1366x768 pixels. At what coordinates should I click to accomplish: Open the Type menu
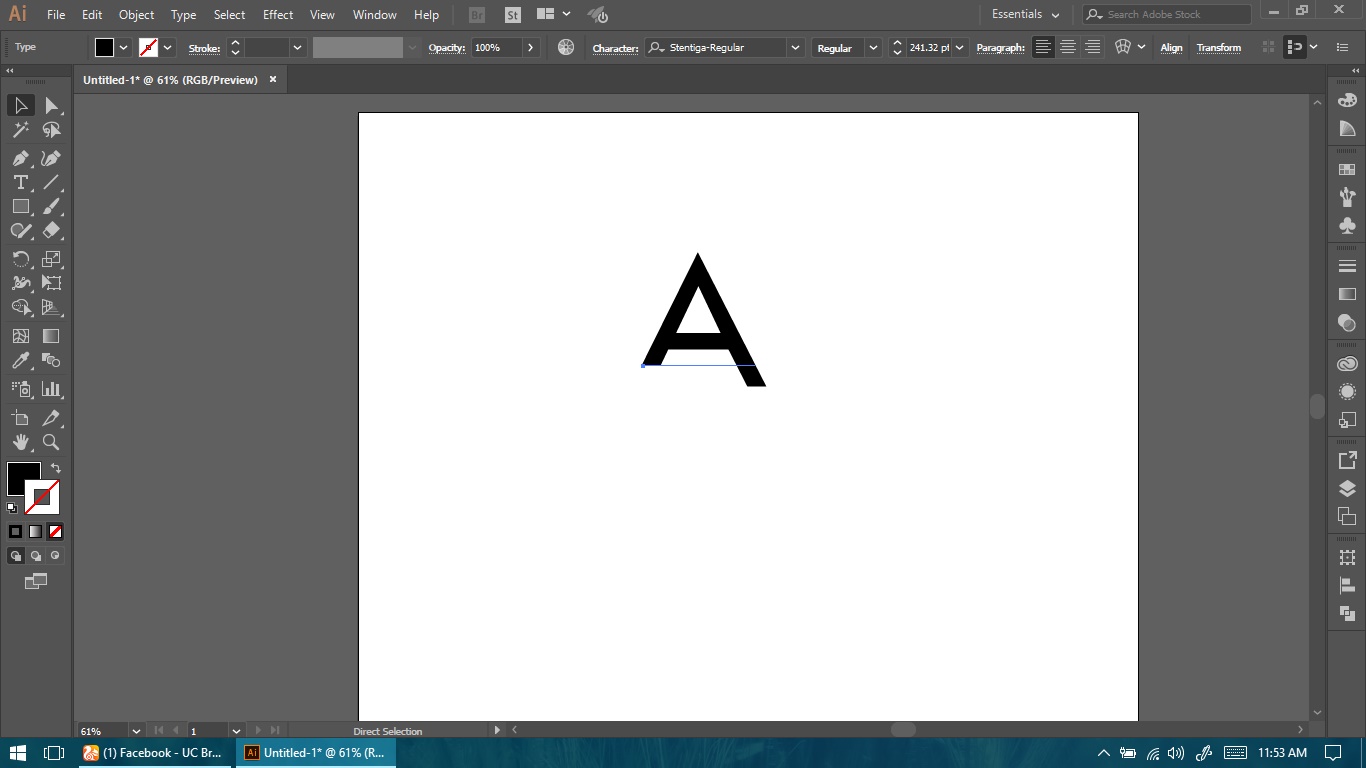[183, 15]
